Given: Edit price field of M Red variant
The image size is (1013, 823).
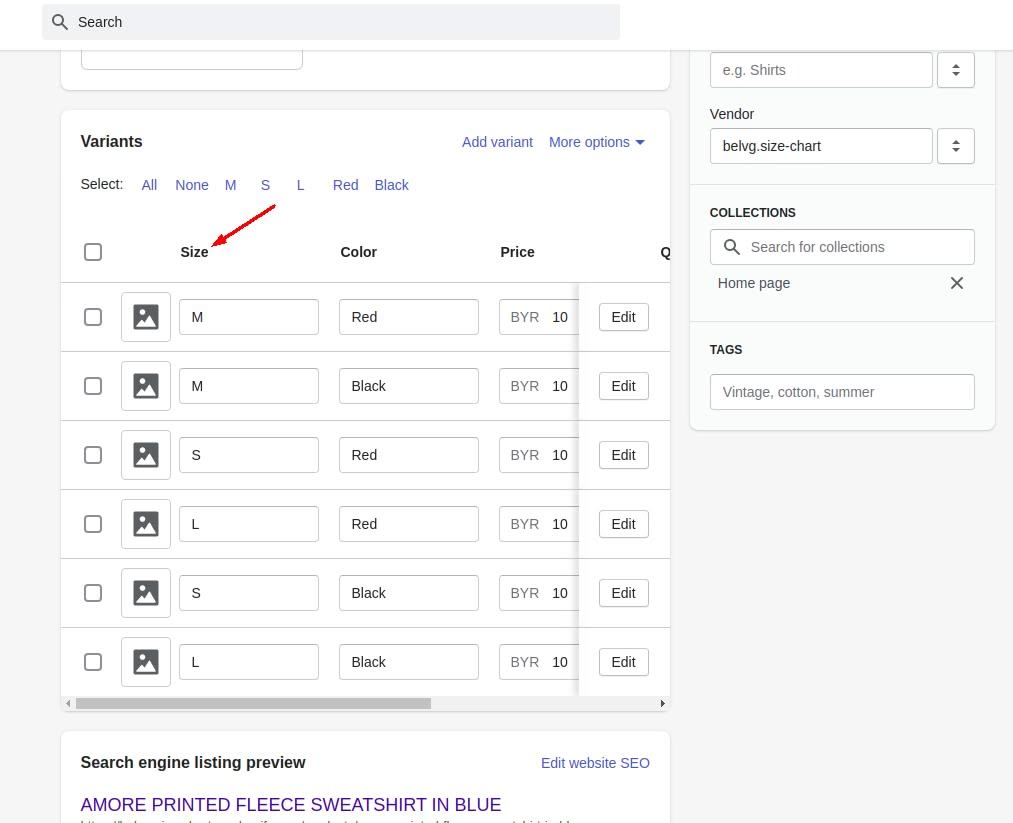Looking at the screenshot, I should [539, 317].
